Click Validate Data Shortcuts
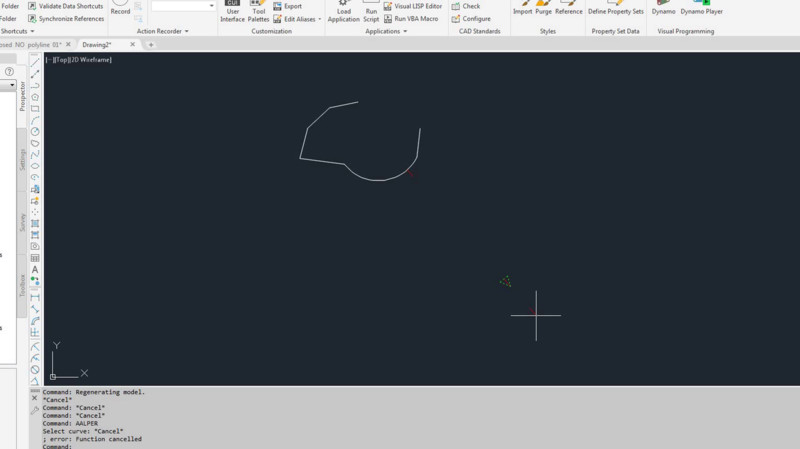This screenshot has height=449, width=800. pyautogui.click(x=66, y=6)
